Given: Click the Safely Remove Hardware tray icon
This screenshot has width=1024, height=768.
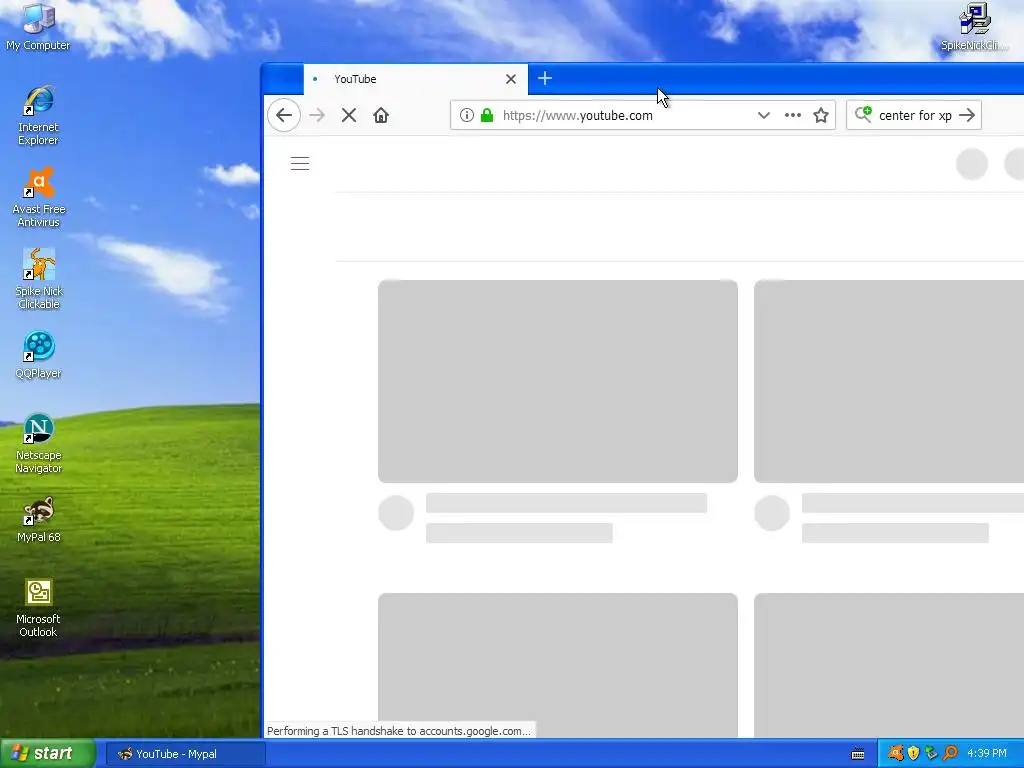Looking at the screenshot, I should [932, 754].
